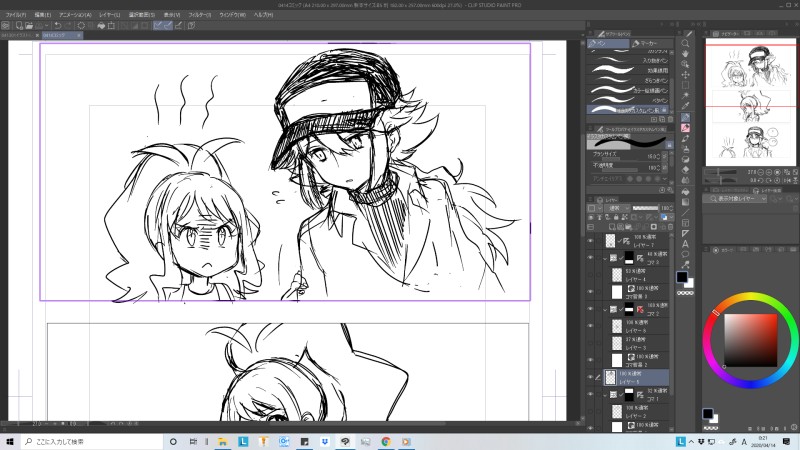This screenshot has height=450, width=800.
Task: Click the Fill bucket icon in command bar
Action: [x=101, y=25]
